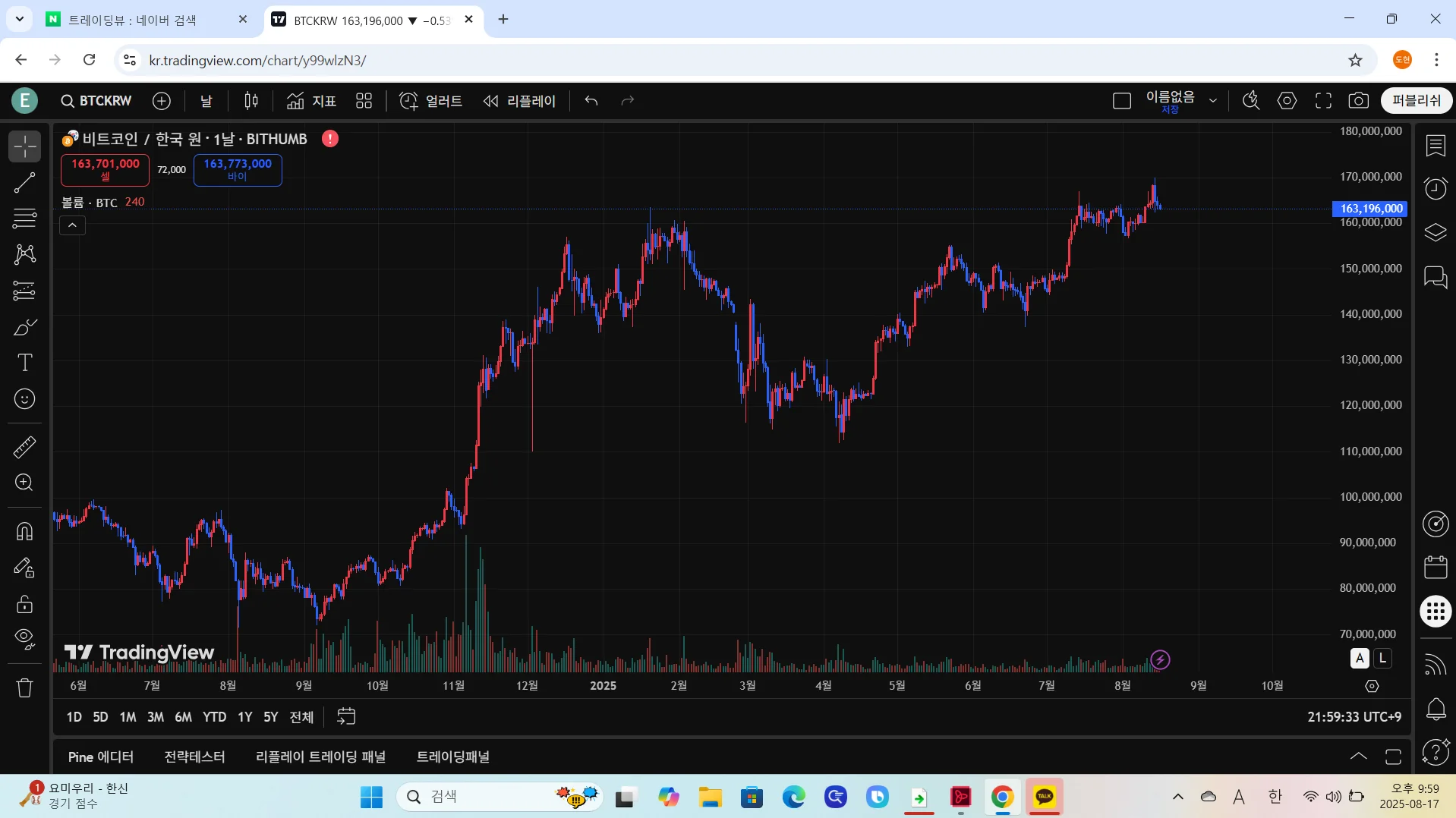Create a new 얼러트 alert
Viewport: 1456px width, 818px height.
431,101
